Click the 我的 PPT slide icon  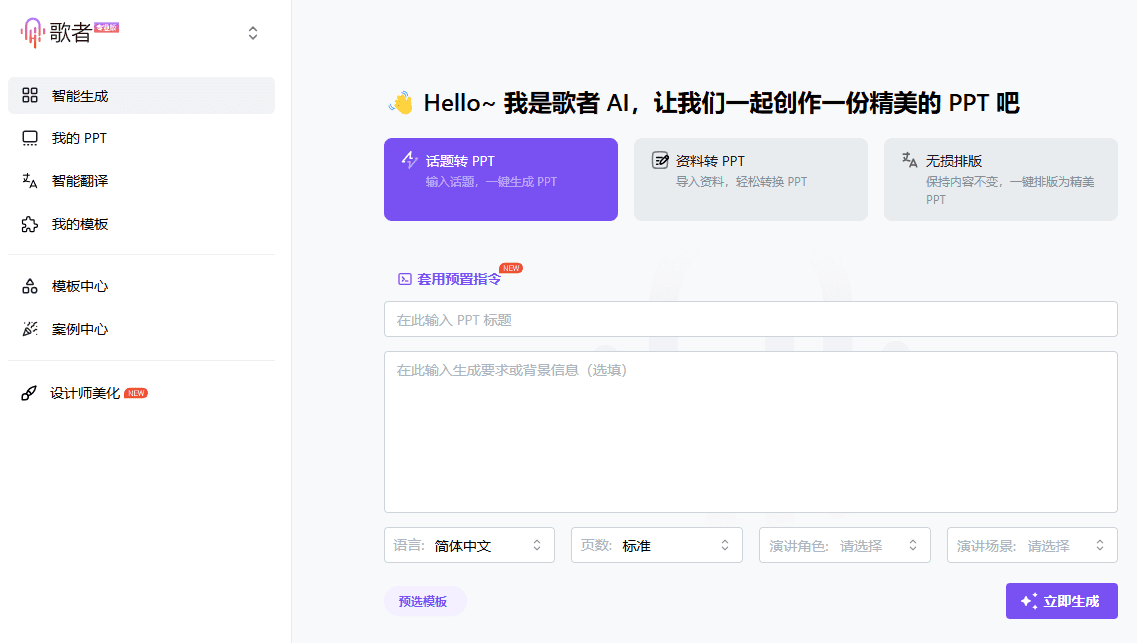[30, 138]
